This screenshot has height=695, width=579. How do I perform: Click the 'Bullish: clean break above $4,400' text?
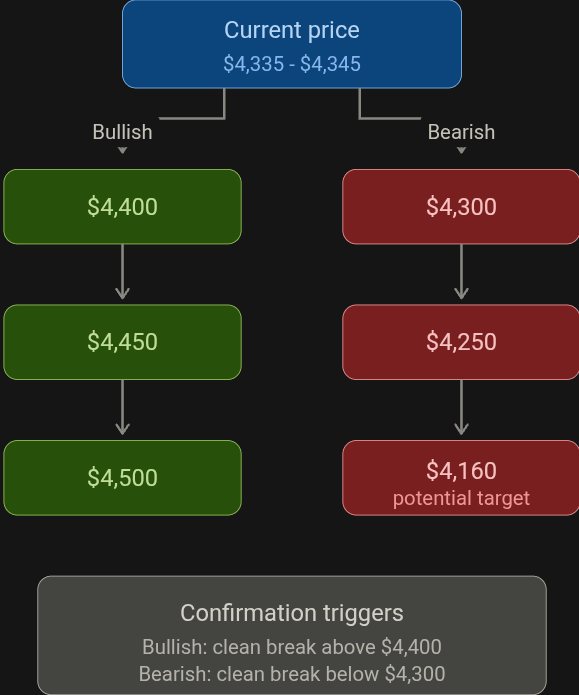tap(292, 647)
